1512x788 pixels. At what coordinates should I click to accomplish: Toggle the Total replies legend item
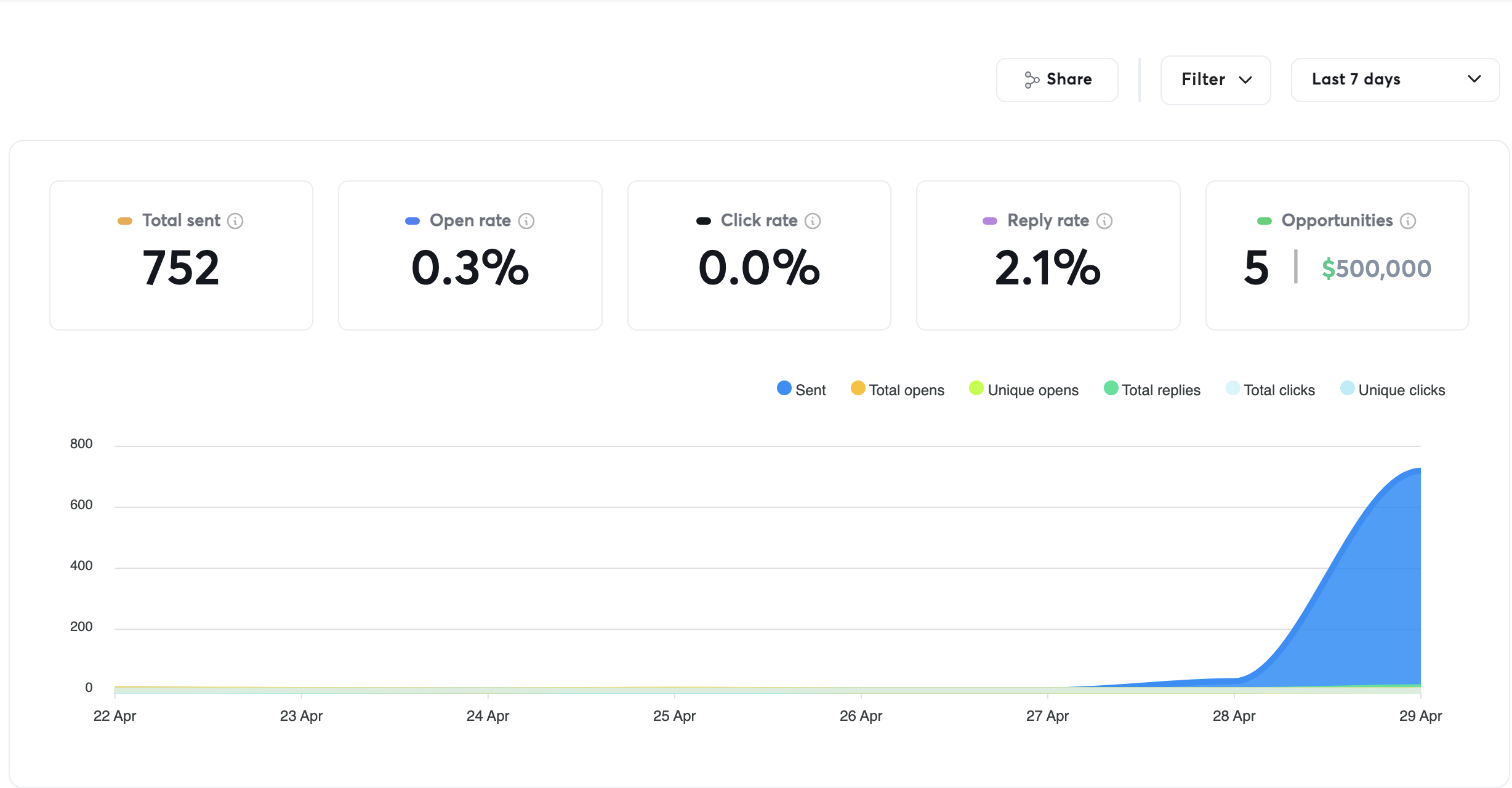point(1152,390)
